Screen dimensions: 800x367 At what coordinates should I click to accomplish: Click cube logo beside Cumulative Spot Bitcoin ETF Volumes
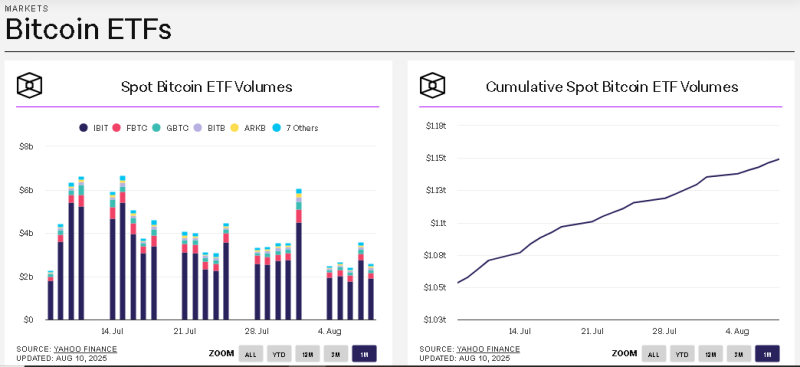coord(432,85)
